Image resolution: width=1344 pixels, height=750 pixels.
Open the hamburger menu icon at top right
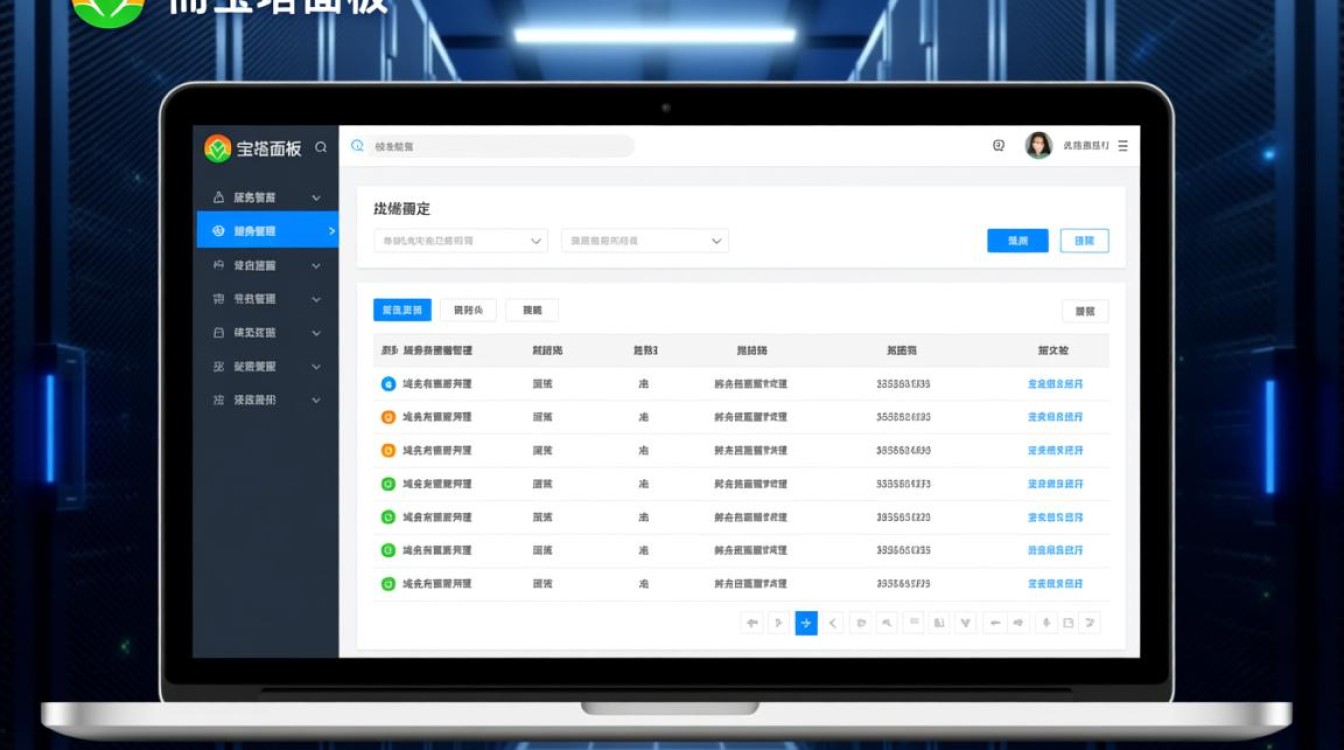[x=1123, y=146]
